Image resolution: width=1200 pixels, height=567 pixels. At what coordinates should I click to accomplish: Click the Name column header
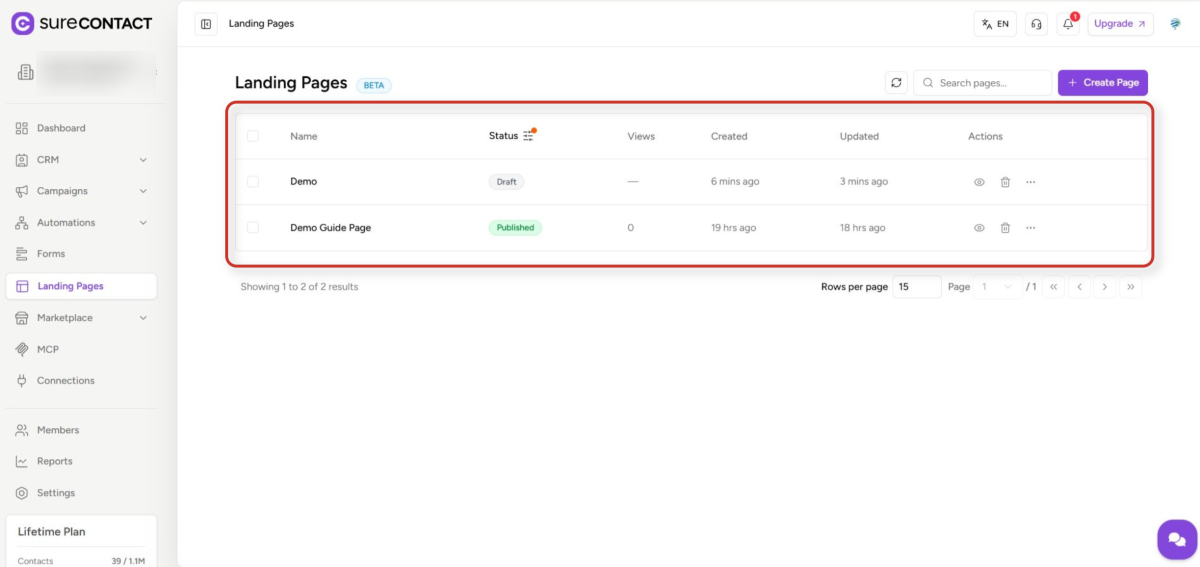(303, 136)
